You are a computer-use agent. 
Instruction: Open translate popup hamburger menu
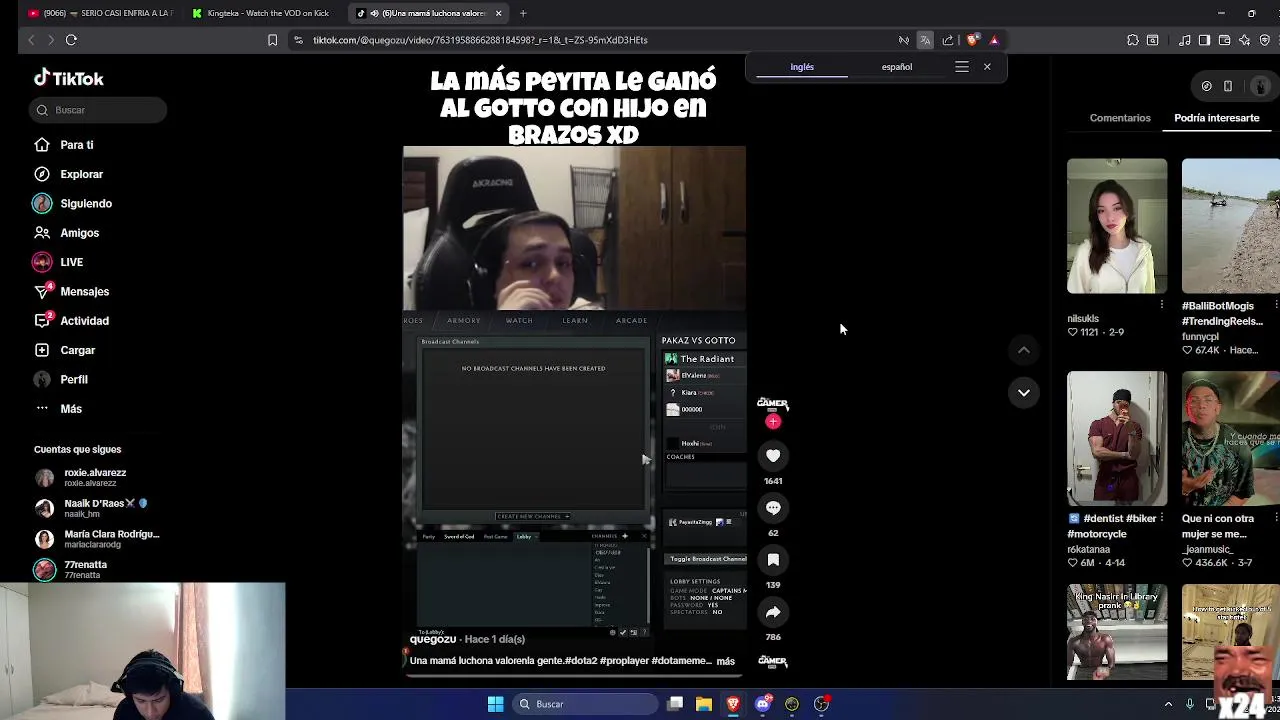click(962, 67)
